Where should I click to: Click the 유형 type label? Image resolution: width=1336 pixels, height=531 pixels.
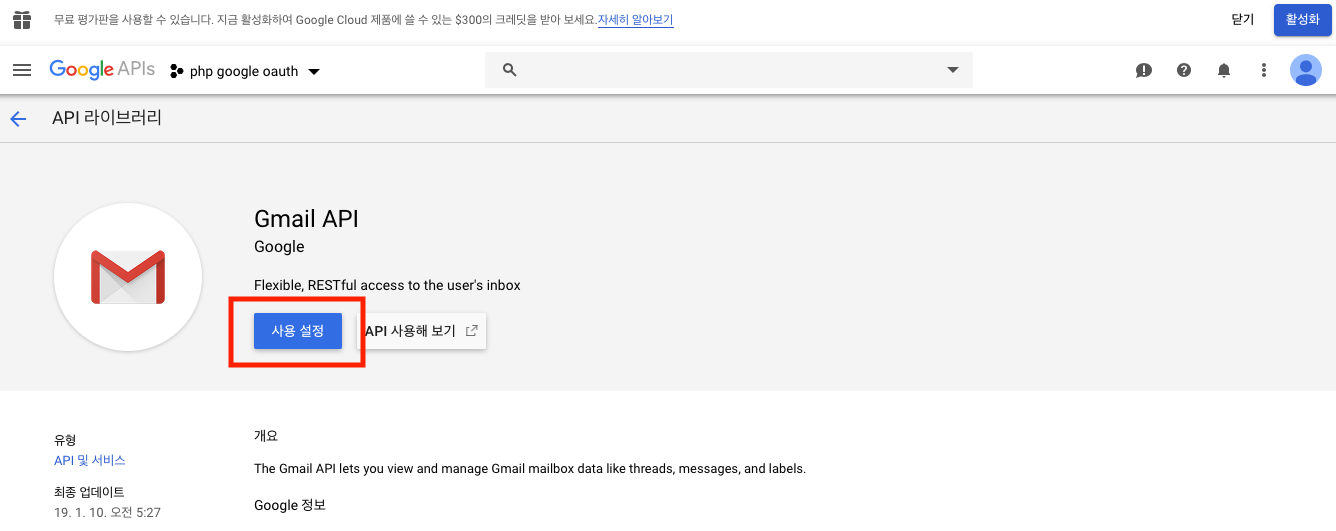tap(65, 440)
